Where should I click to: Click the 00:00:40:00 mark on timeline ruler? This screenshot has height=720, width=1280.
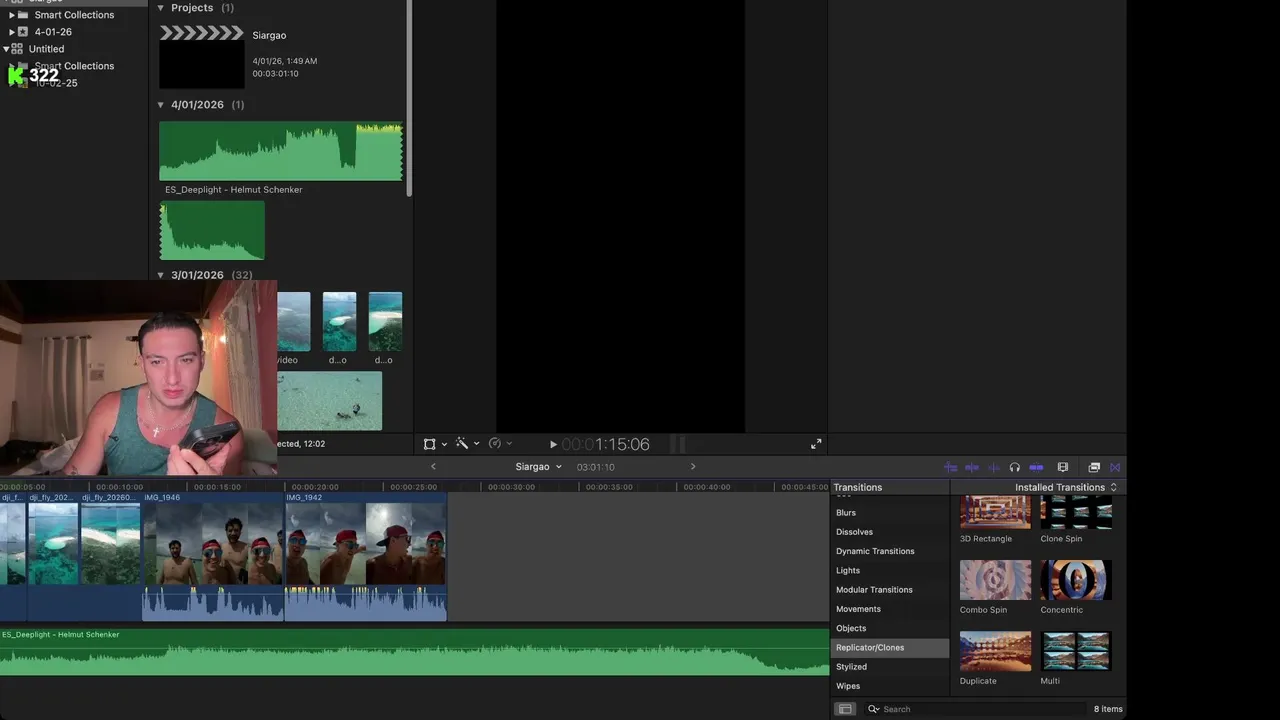pos(706,487)
